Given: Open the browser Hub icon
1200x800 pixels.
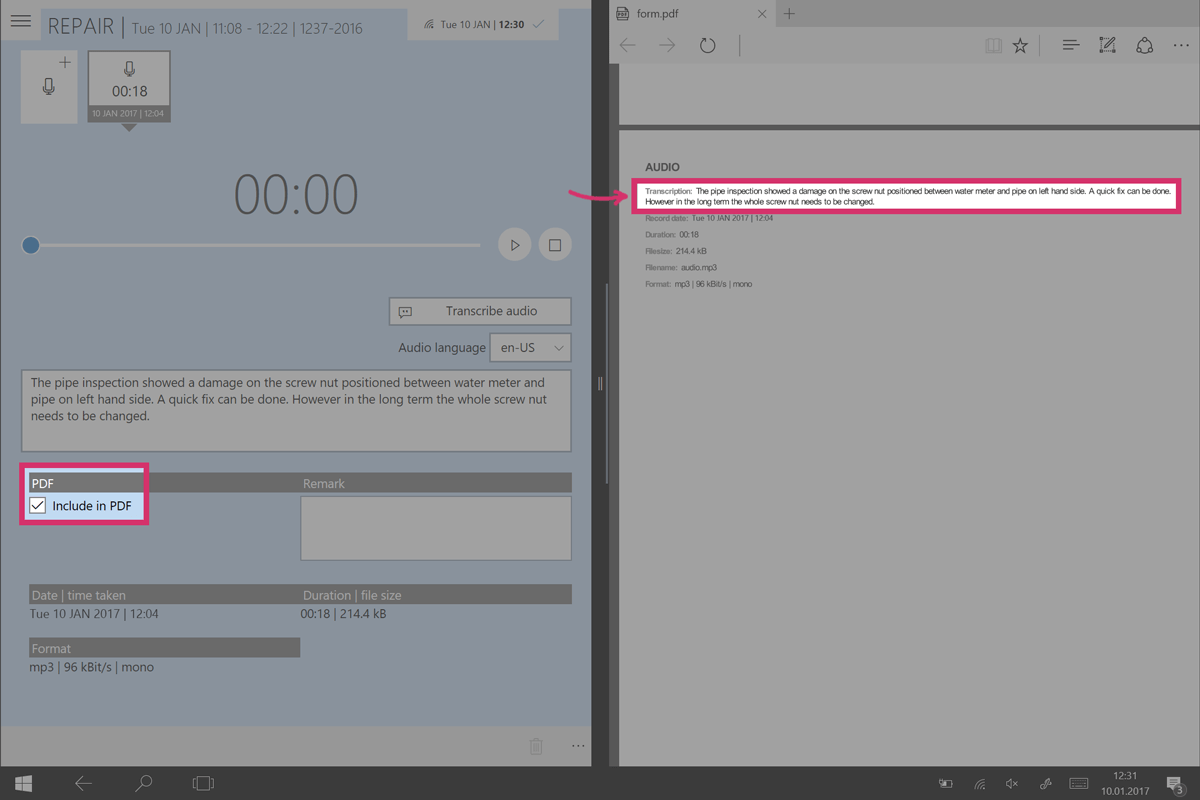Looking at the screenshot, I should tap(1070, 46).
